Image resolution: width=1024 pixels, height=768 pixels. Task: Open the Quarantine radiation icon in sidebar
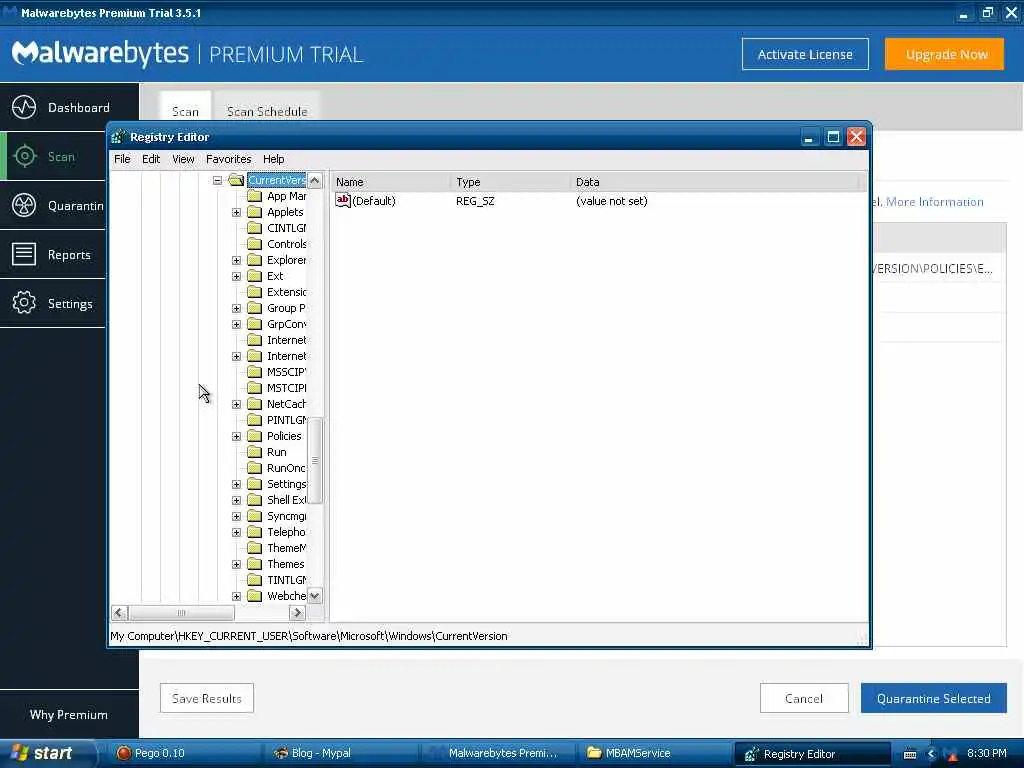24,205
